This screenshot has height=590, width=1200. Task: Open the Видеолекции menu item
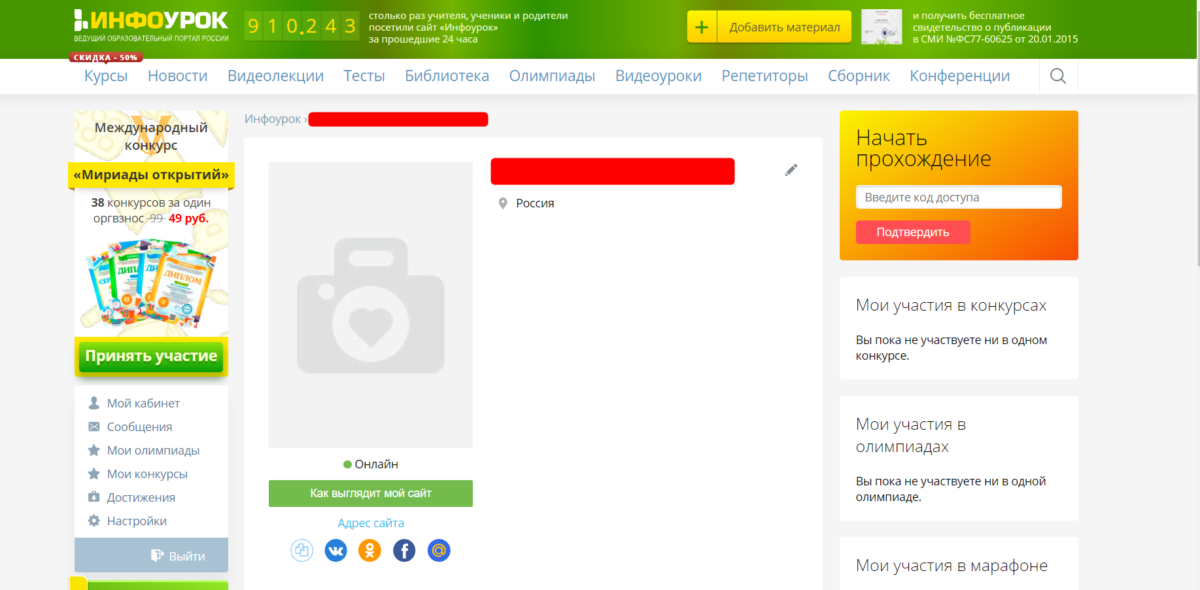[276, 76]
